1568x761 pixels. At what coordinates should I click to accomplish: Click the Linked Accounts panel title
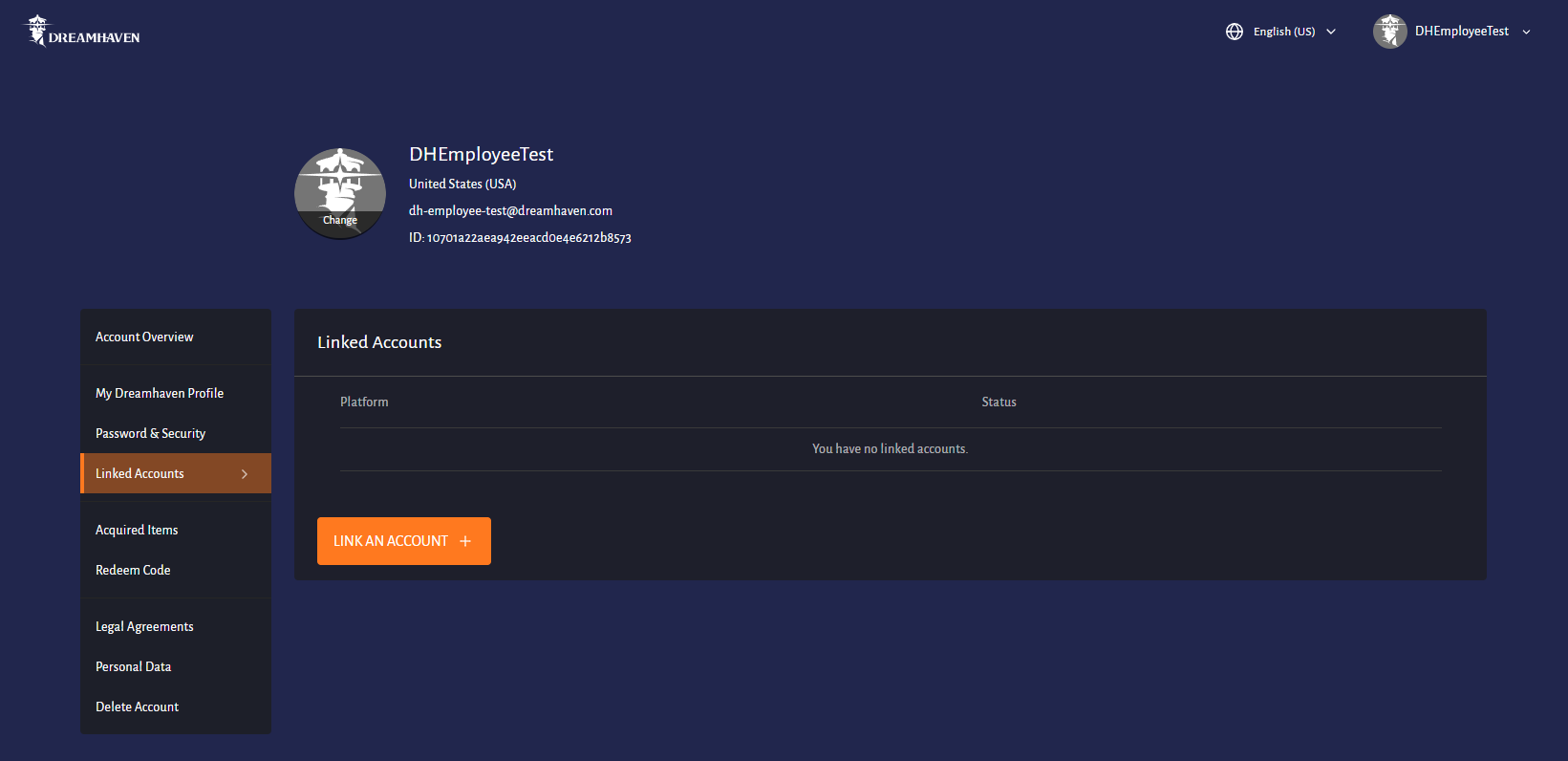click(x=379, y=342)
